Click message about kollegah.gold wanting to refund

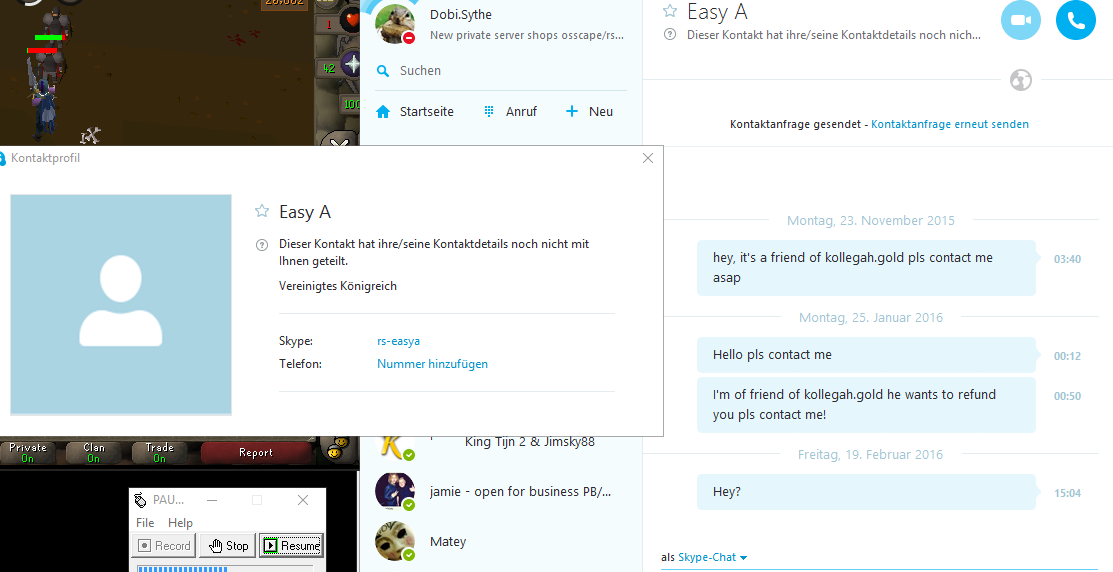click(x=866, y=405)
